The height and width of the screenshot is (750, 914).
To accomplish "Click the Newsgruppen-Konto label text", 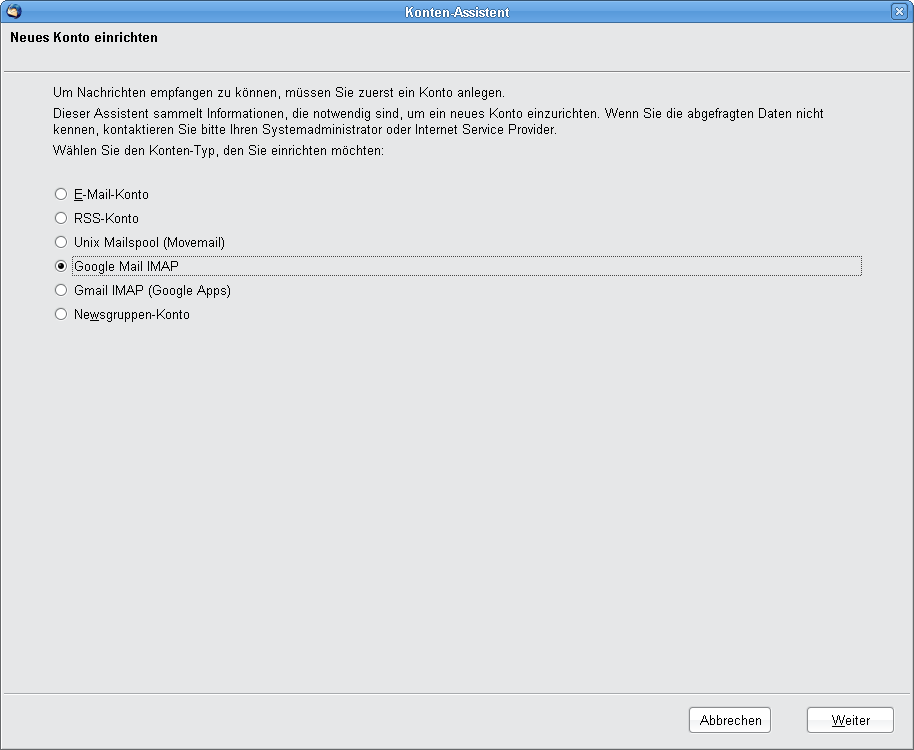I will 132,315.
